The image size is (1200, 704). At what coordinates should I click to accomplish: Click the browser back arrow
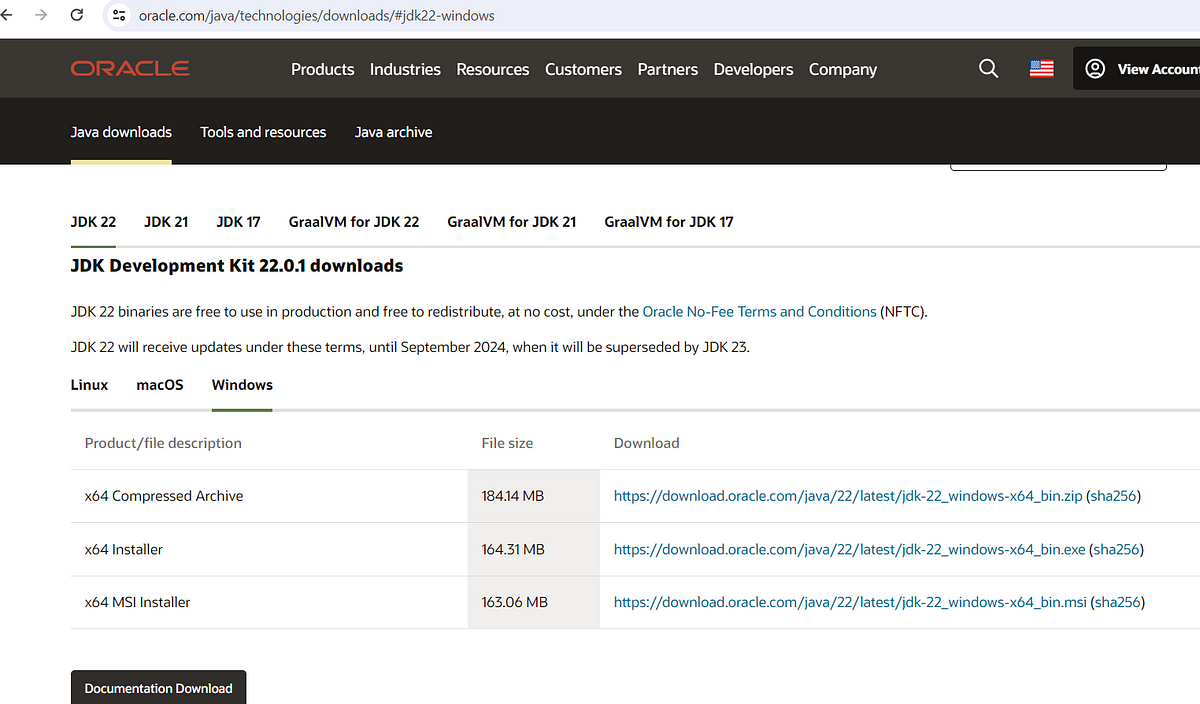[6, 15]
